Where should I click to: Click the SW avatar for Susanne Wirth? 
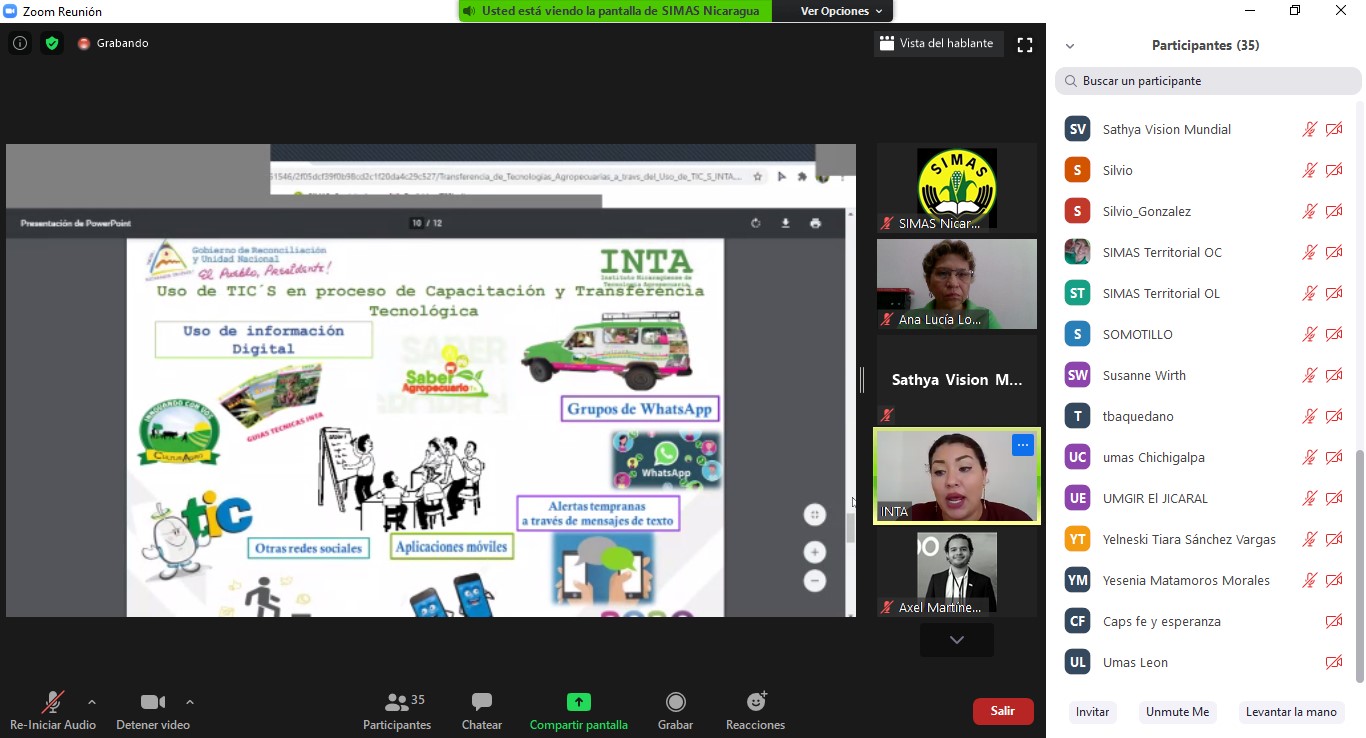[1077, 375]
